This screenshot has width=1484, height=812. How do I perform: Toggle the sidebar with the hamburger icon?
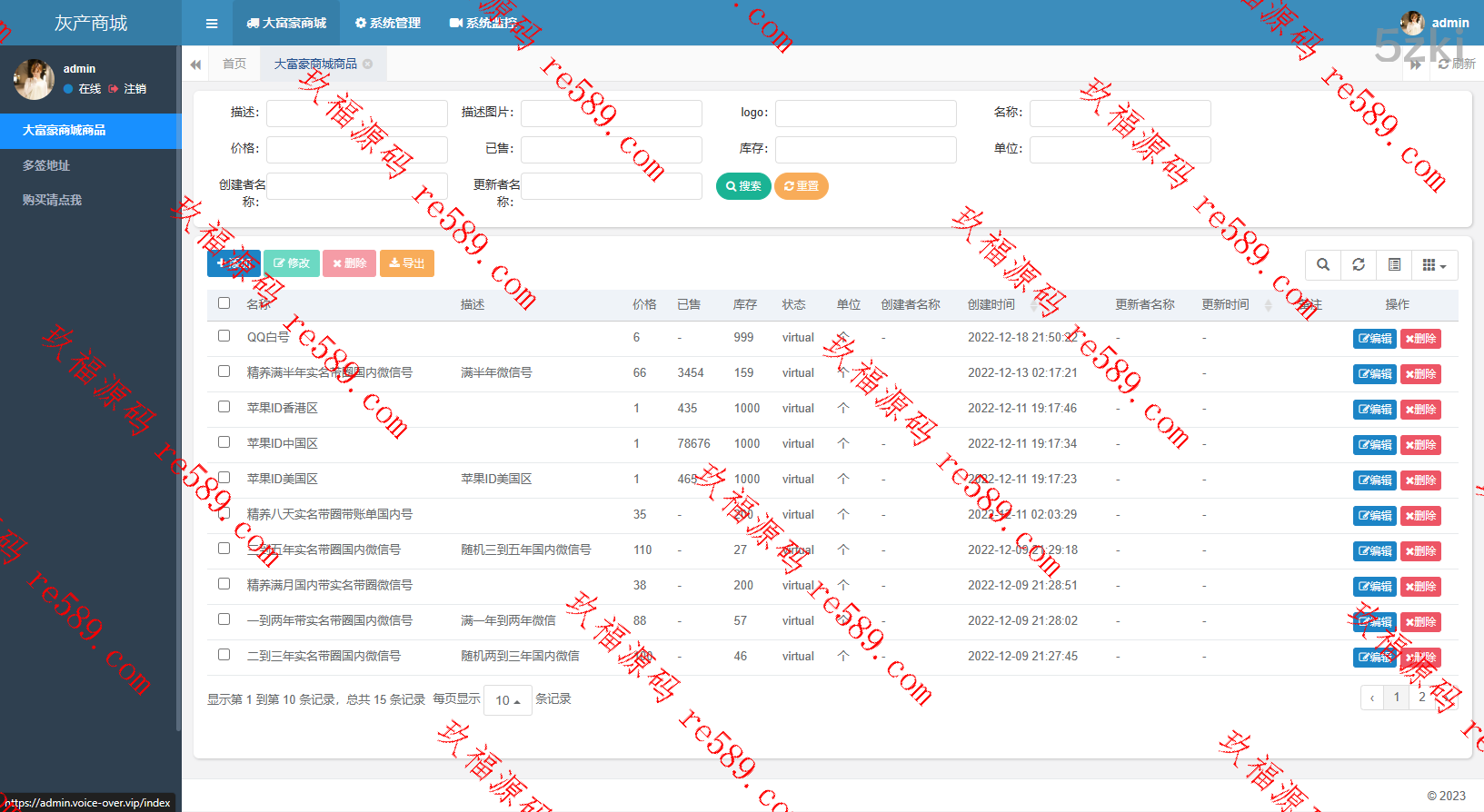click(x=212, y=24)
